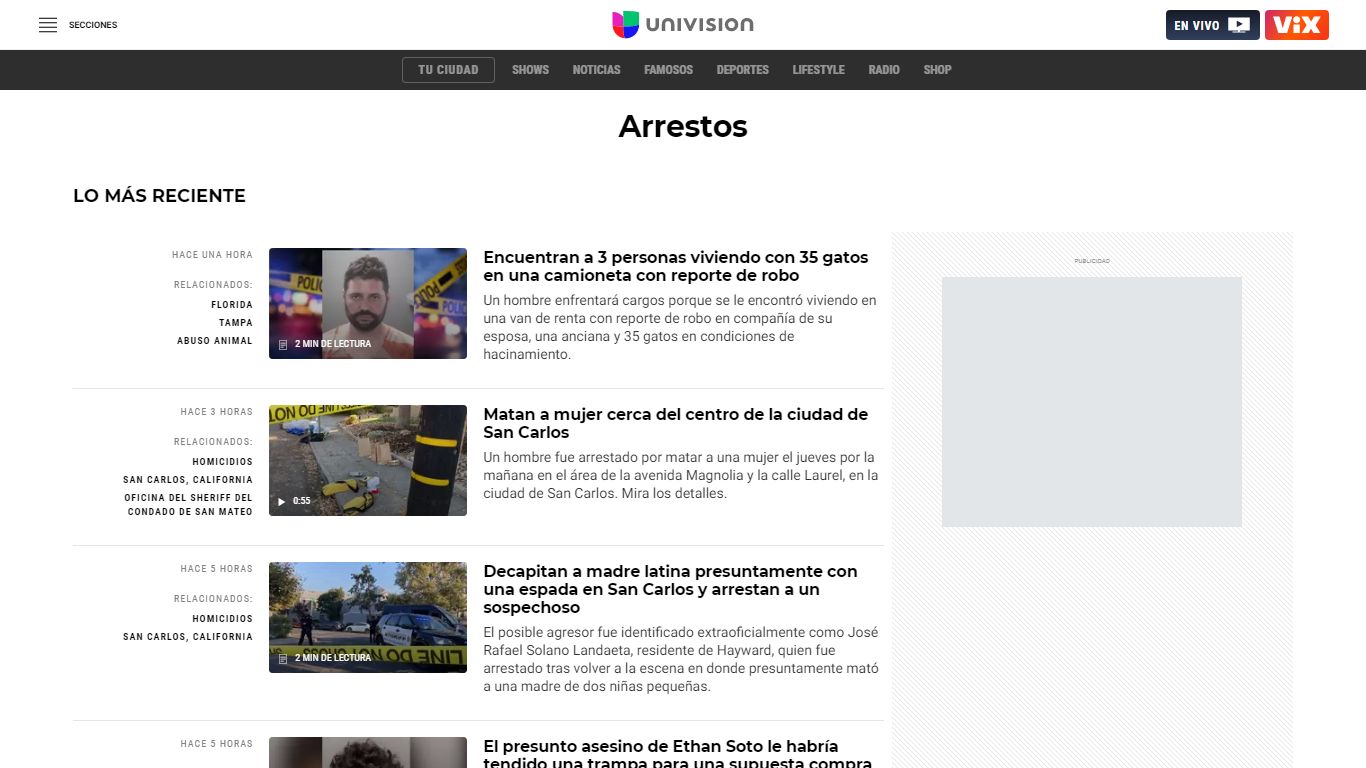Open Oficina del Sheriff del Condado de San Mateo tag
The width and height of the screenshot is (1366, 768).
189,505
